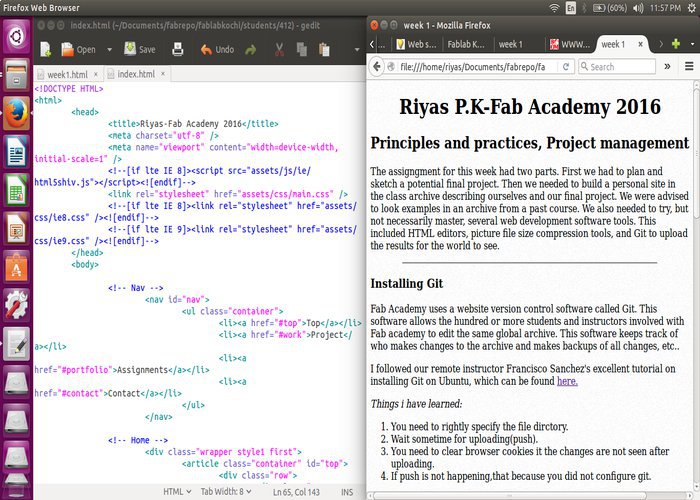
Task: Close the index.html gedit tab
Action: tap(163, 74)
